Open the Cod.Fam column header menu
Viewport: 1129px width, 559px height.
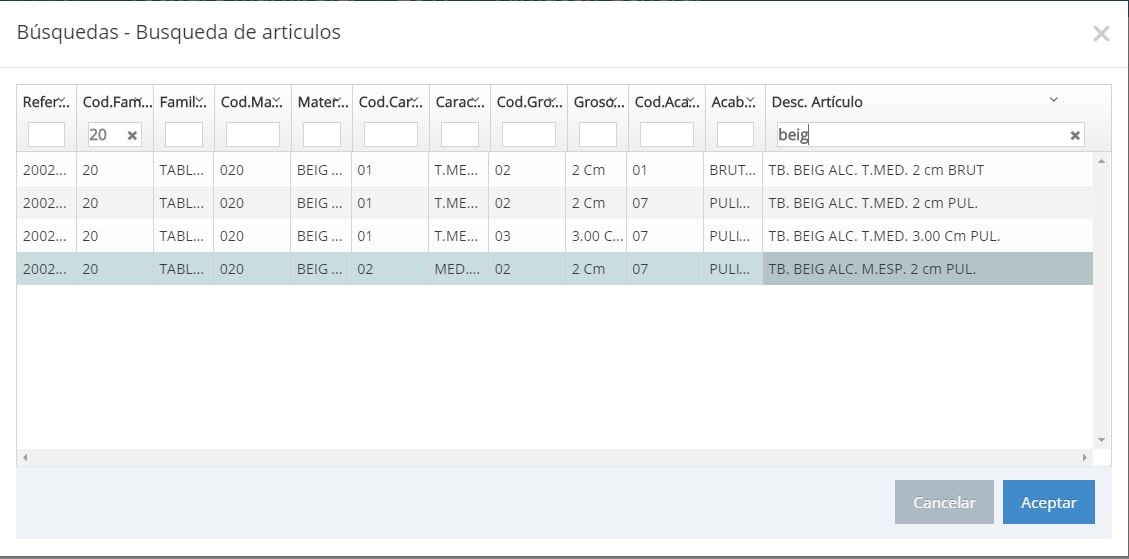140,99
